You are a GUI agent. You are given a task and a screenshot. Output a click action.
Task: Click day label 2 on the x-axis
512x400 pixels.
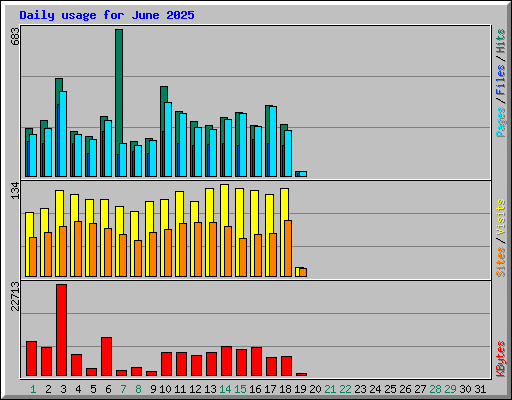(x=48, y=389)
